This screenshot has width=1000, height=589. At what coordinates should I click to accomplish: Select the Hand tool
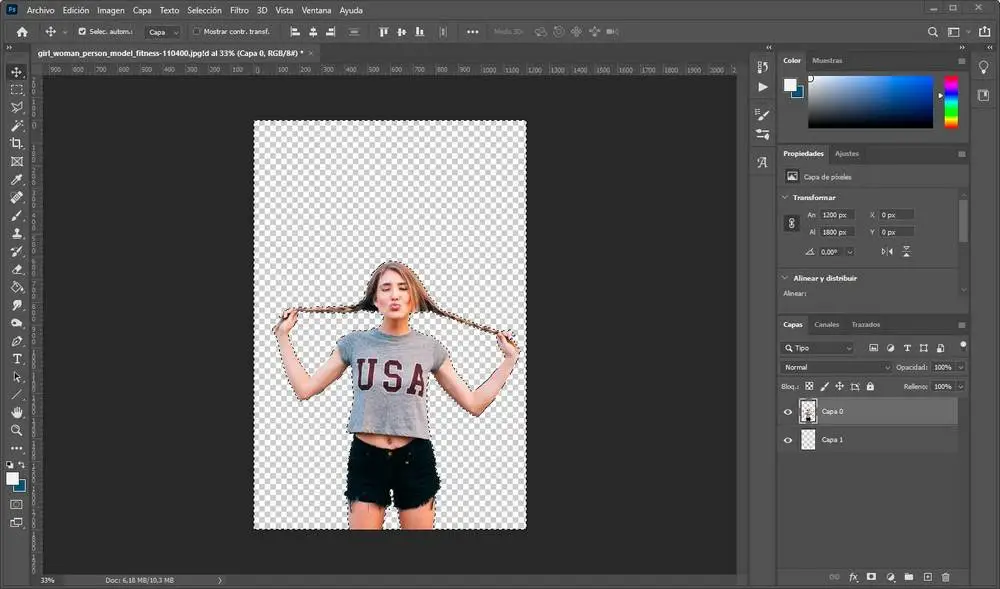pos(17,412)
